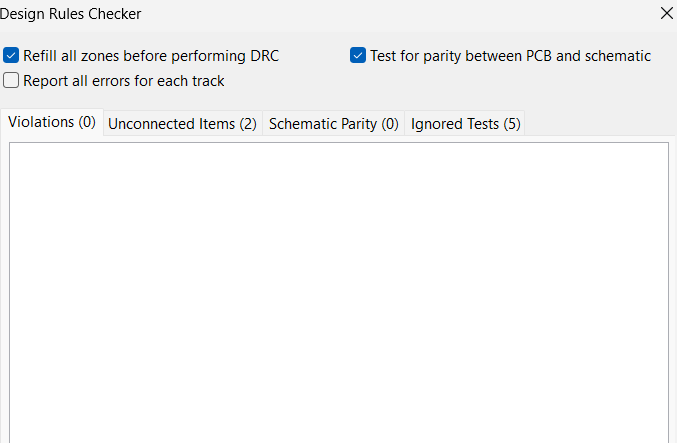Toggle Test for parity between PCB and schematic checkbox

(x=358, y=56)
